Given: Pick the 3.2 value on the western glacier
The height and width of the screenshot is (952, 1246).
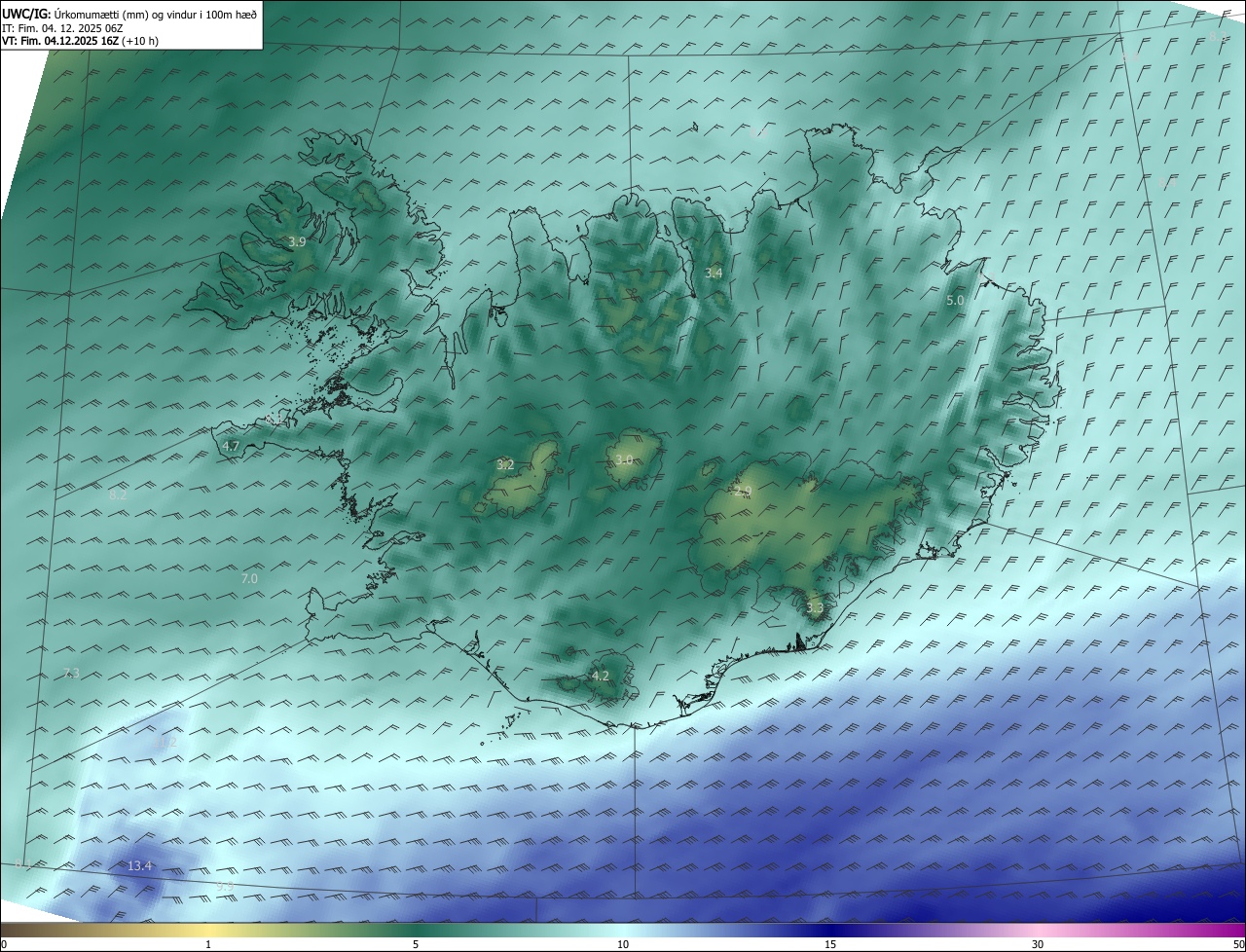Looking at the screenshot, I should [505, 465].
